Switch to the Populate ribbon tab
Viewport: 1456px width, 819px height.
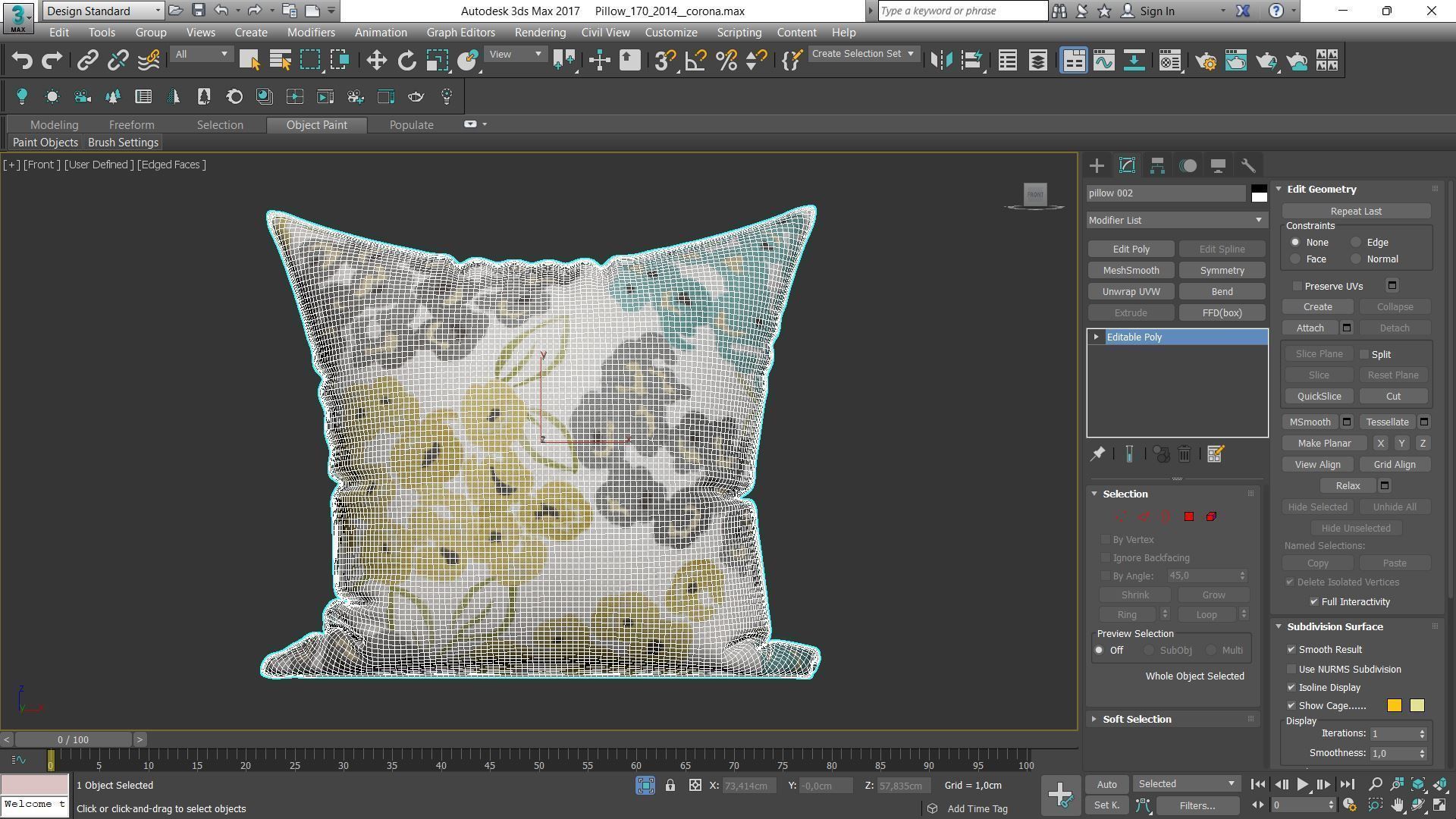[x=411, y=125]
